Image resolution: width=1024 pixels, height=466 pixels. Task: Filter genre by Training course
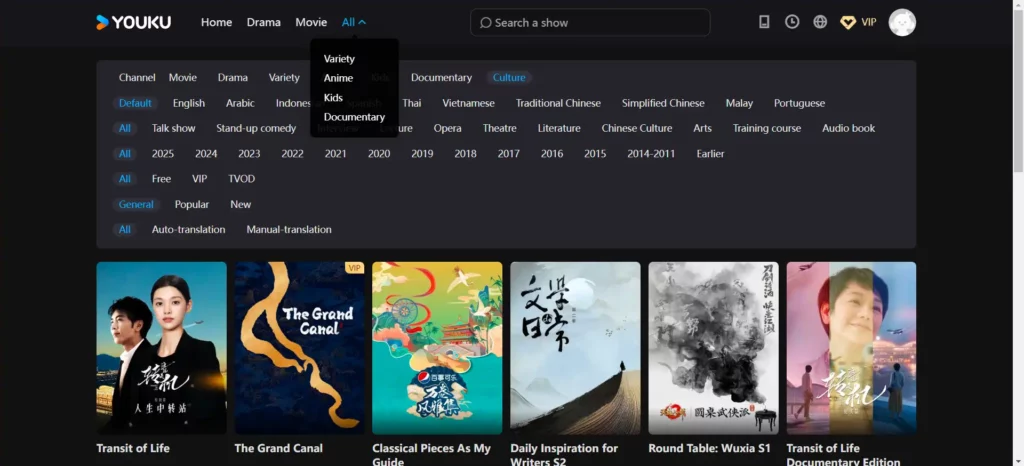[x=767, y=129]
